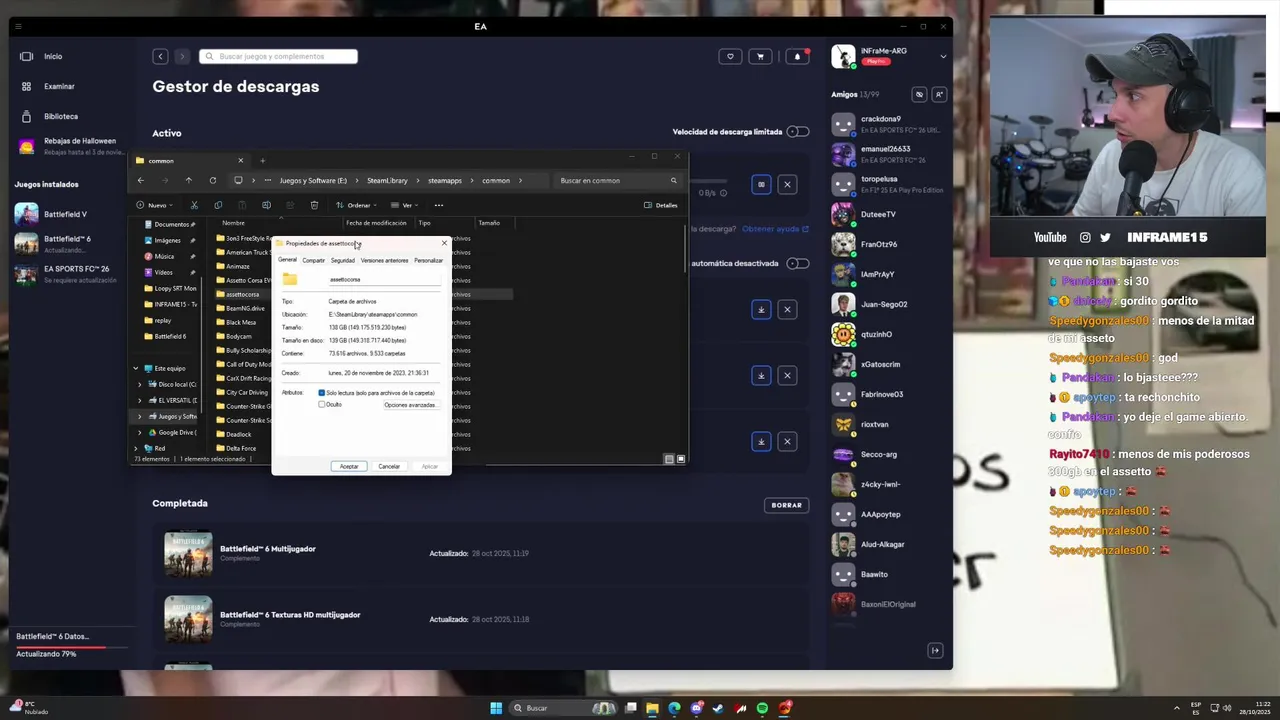Open Inicio in the EA sidebar

pyautogui.click(x=53, y=56)
